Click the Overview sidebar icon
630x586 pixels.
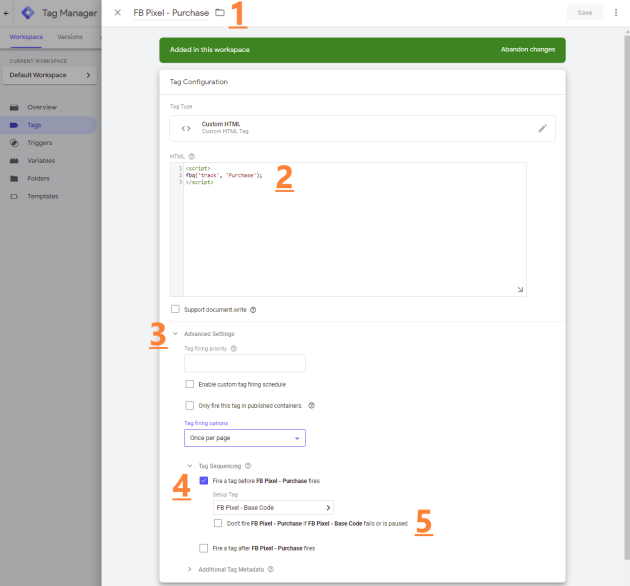pyautogui.click(x=14, y=107)
